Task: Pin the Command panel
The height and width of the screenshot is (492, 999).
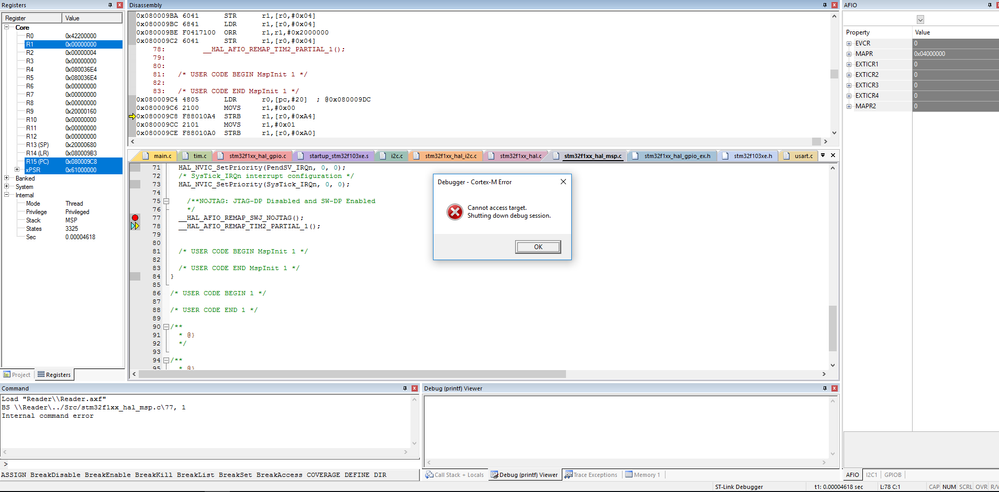Action: tap(405, 387)
